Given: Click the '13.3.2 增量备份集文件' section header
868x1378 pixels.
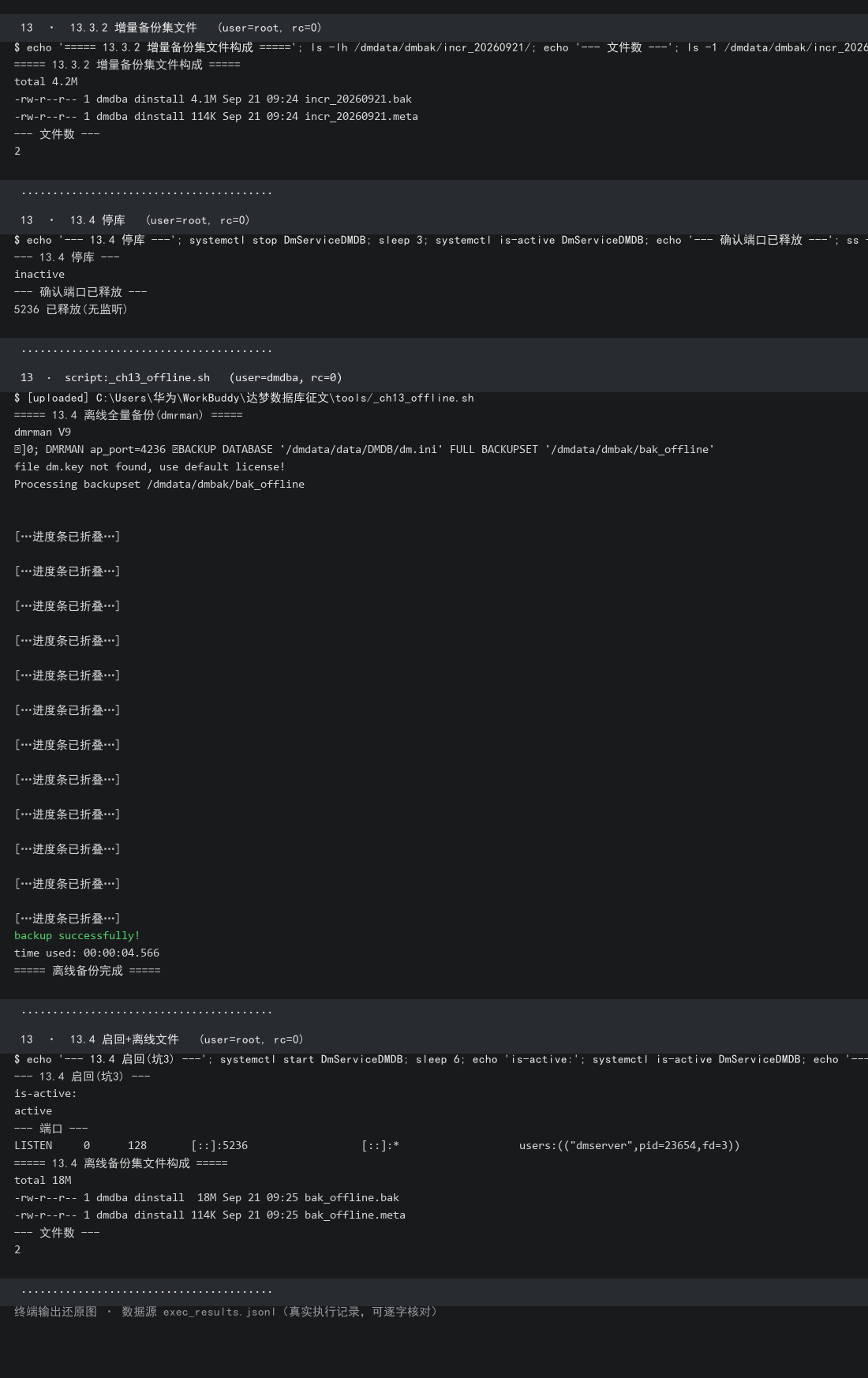Looking at the screenshot, I should [434, 28].
